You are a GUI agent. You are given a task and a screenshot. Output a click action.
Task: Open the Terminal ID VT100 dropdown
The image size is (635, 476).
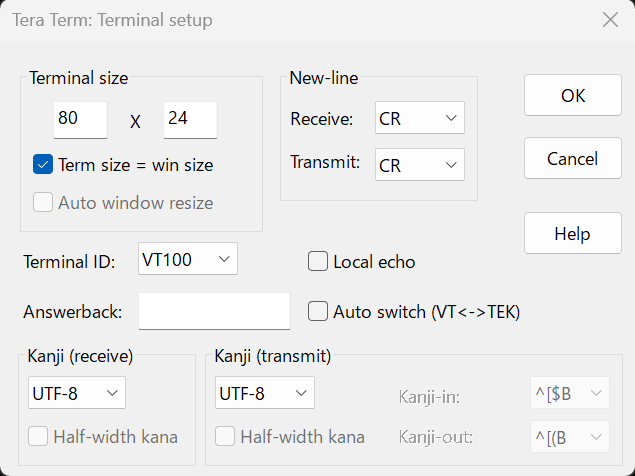pyautogui.click(x=187, y=261)
